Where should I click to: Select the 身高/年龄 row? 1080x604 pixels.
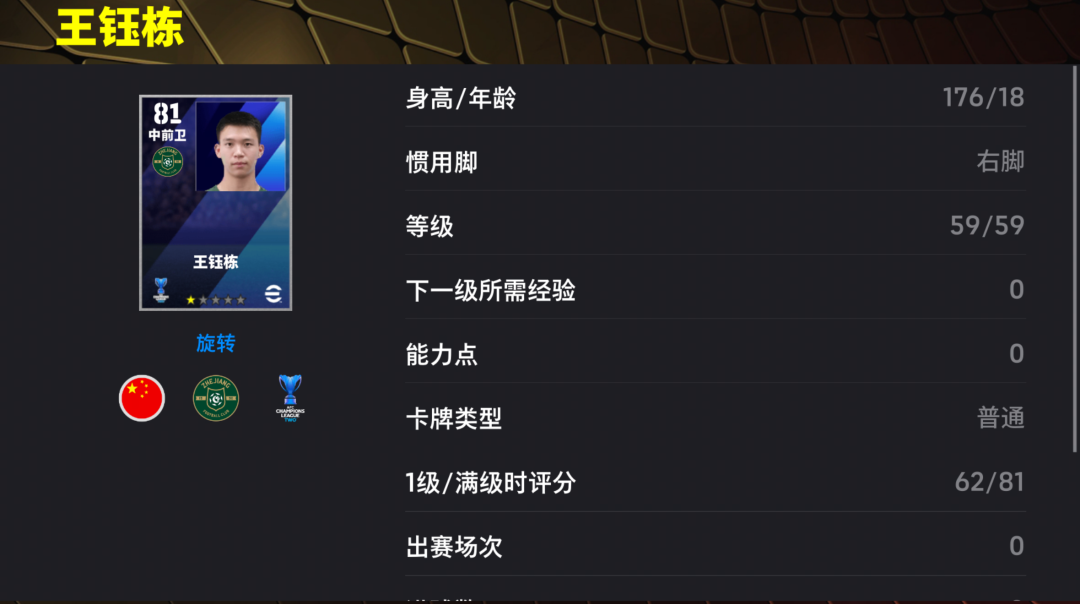pyautogui.click(x=715, y=98)
